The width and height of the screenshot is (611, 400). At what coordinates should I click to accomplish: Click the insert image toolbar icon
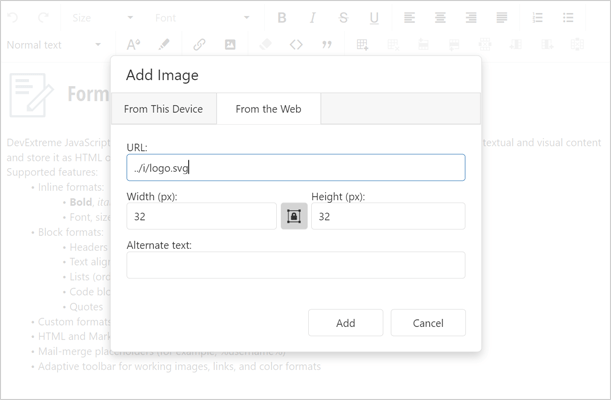point(230,45)
